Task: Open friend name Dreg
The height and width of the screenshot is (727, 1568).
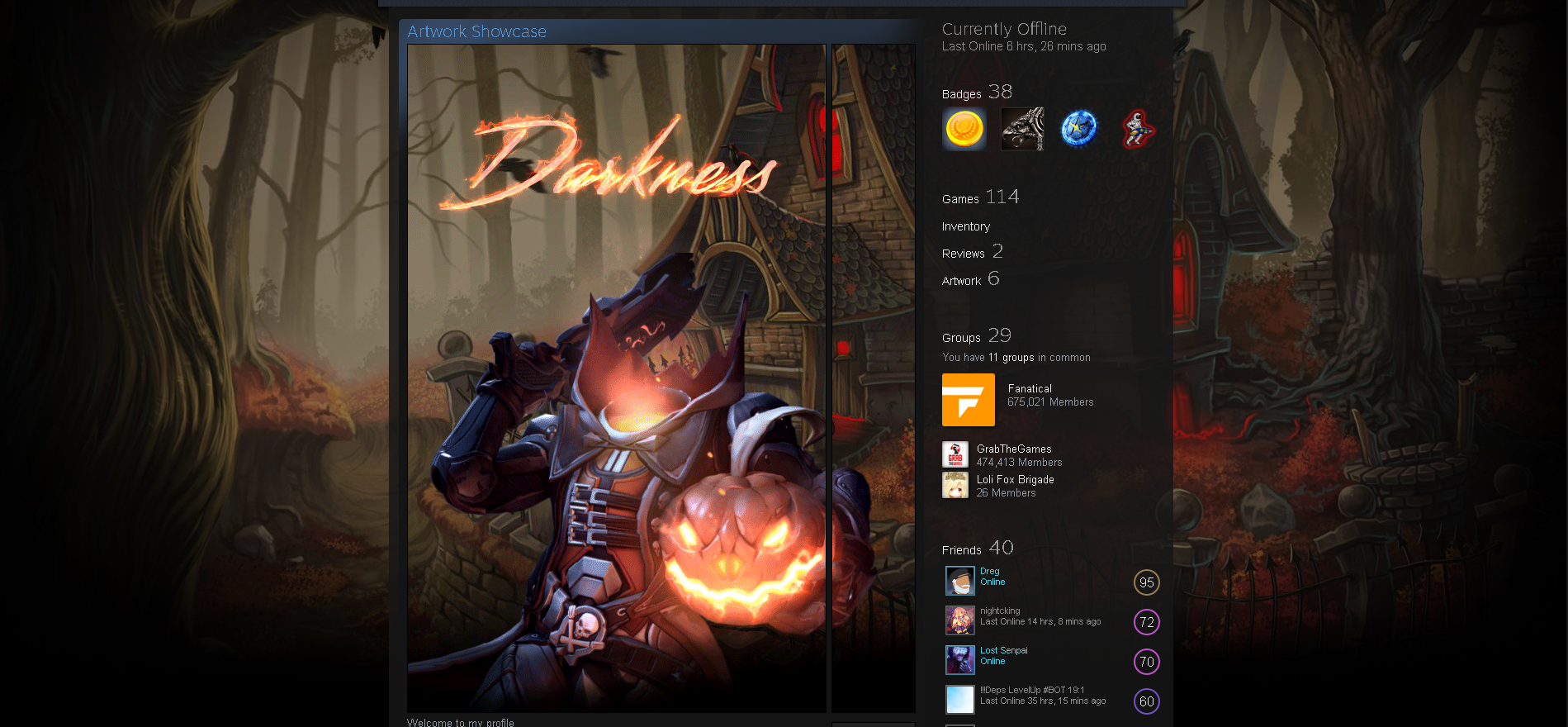Action: click(x=990, y=571)
